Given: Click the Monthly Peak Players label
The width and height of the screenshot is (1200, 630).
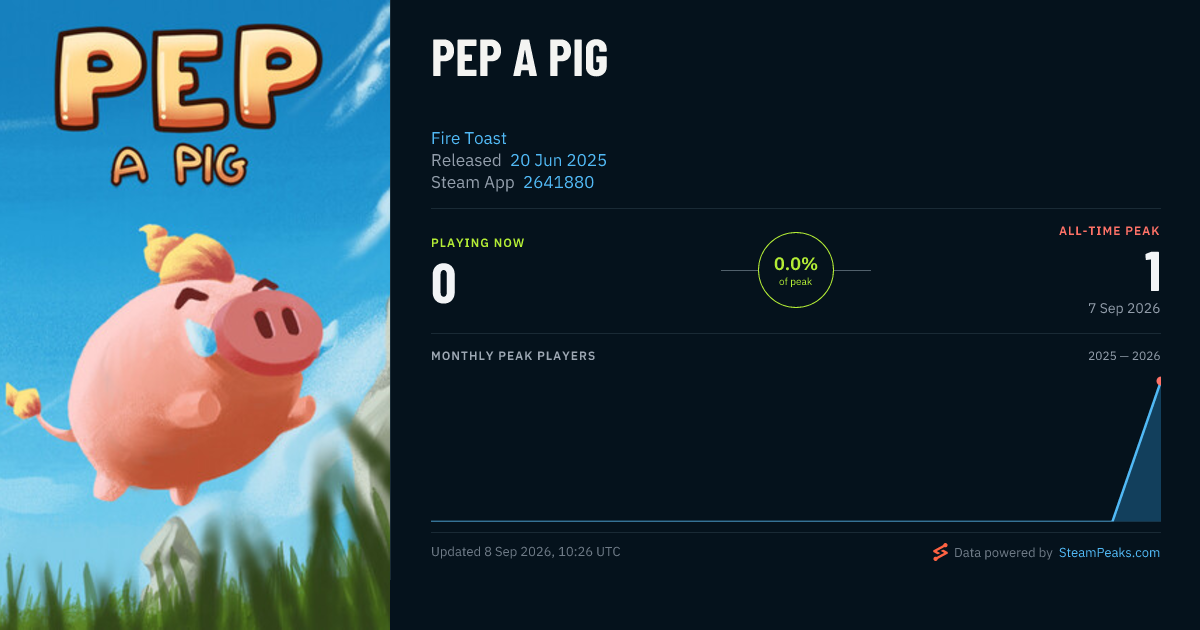Looking at the screenshot, I should [x=513, y=356].
